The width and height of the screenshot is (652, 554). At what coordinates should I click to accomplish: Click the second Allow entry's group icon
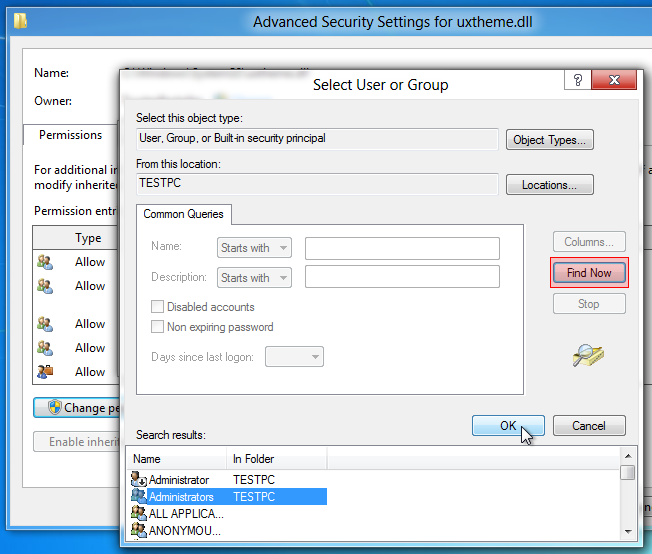[x=45, y=286]
